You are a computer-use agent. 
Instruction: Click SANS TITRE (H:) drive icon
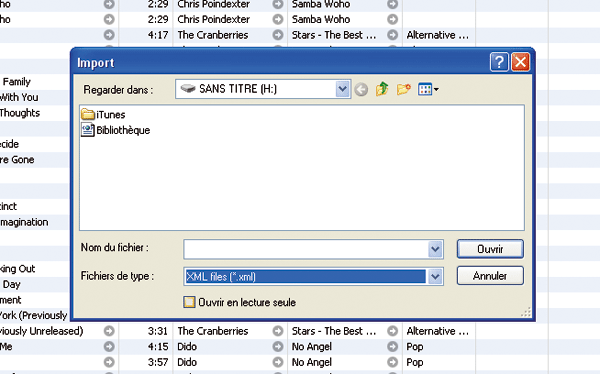click(x=188, y=89)
